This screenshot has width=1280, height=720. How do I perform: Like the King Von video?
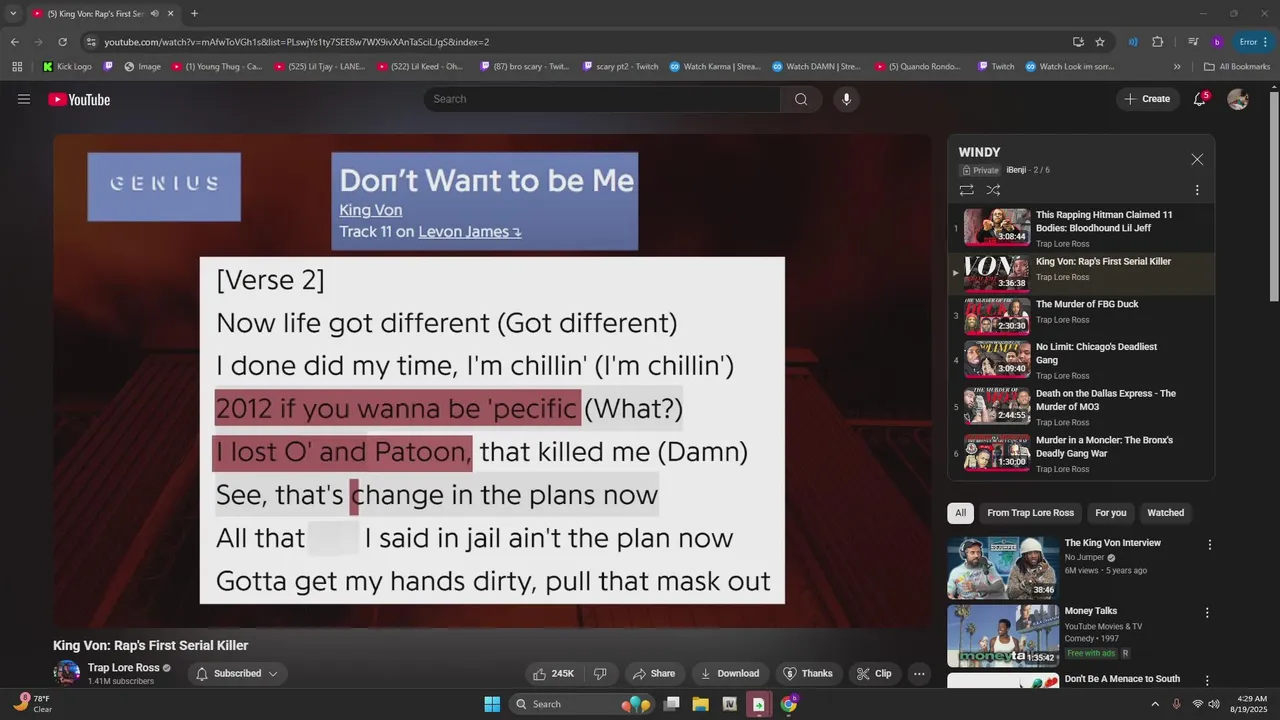[554, 673]
